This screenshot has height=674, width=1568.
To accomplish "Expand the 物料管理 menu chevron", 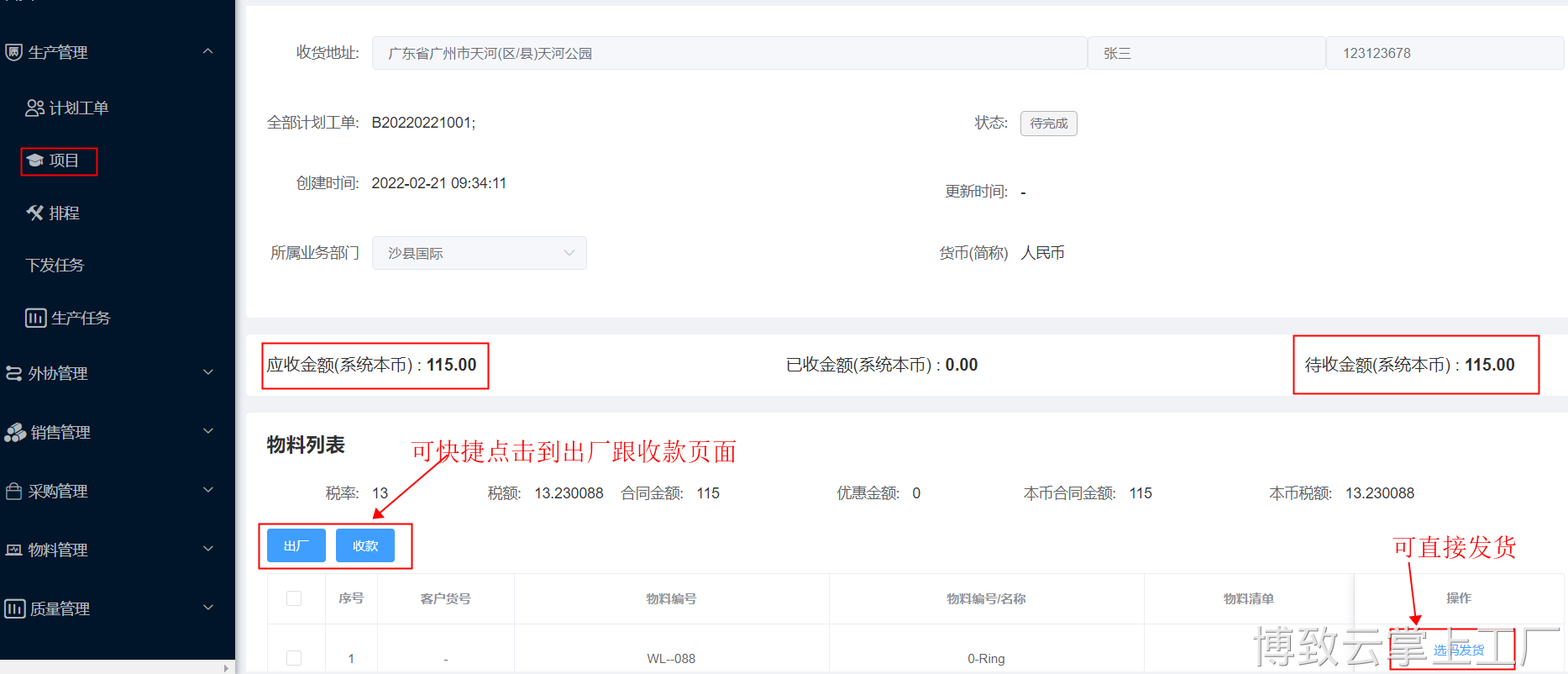I will click(x=207, y=550).
